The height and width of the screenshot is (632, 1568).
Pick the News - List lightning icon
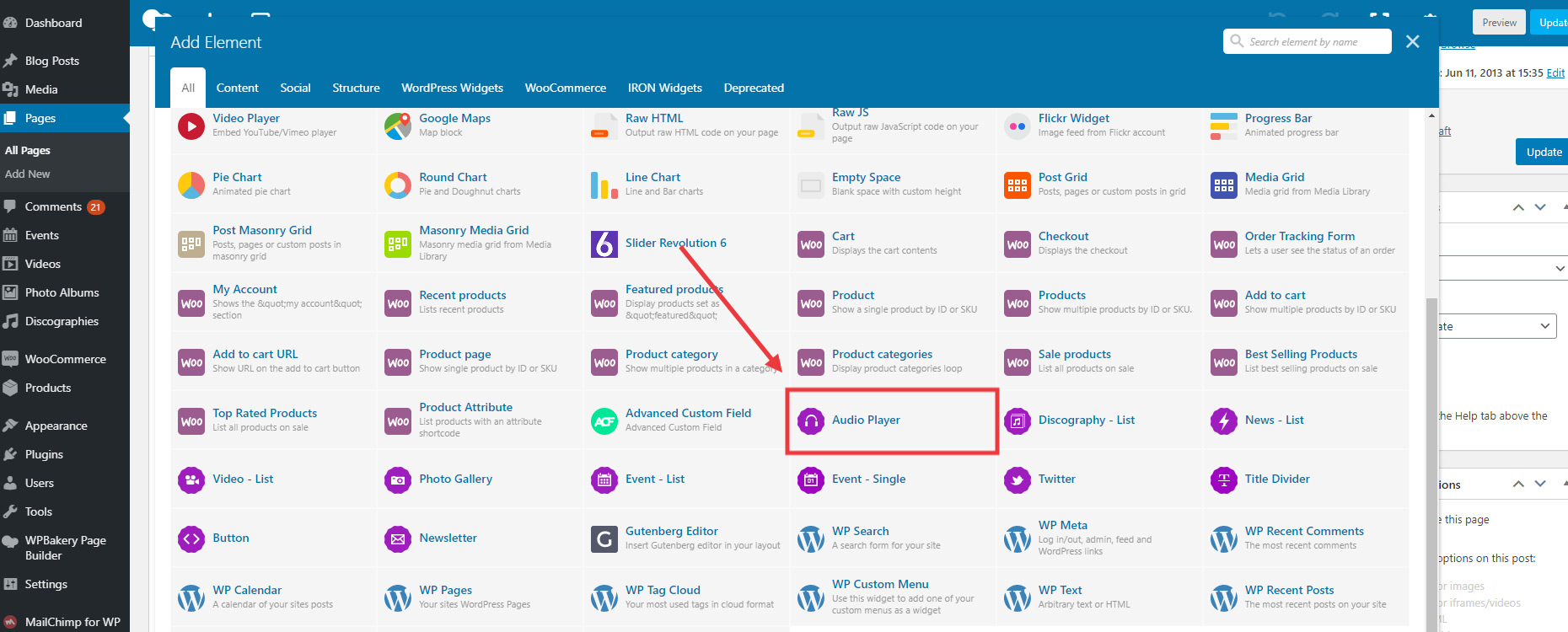pos(1224,421)
